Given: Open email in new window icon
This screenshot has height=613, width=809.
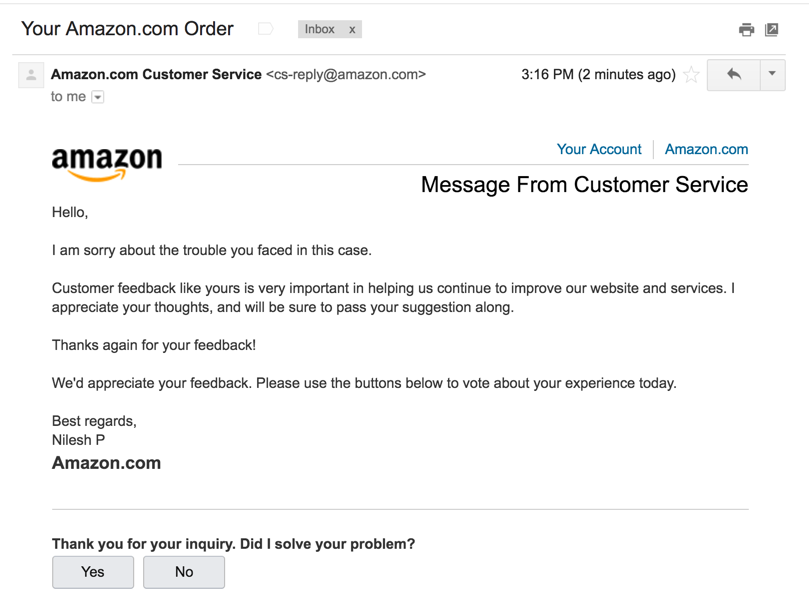Looking at the screenshot, I should [772, 30].
